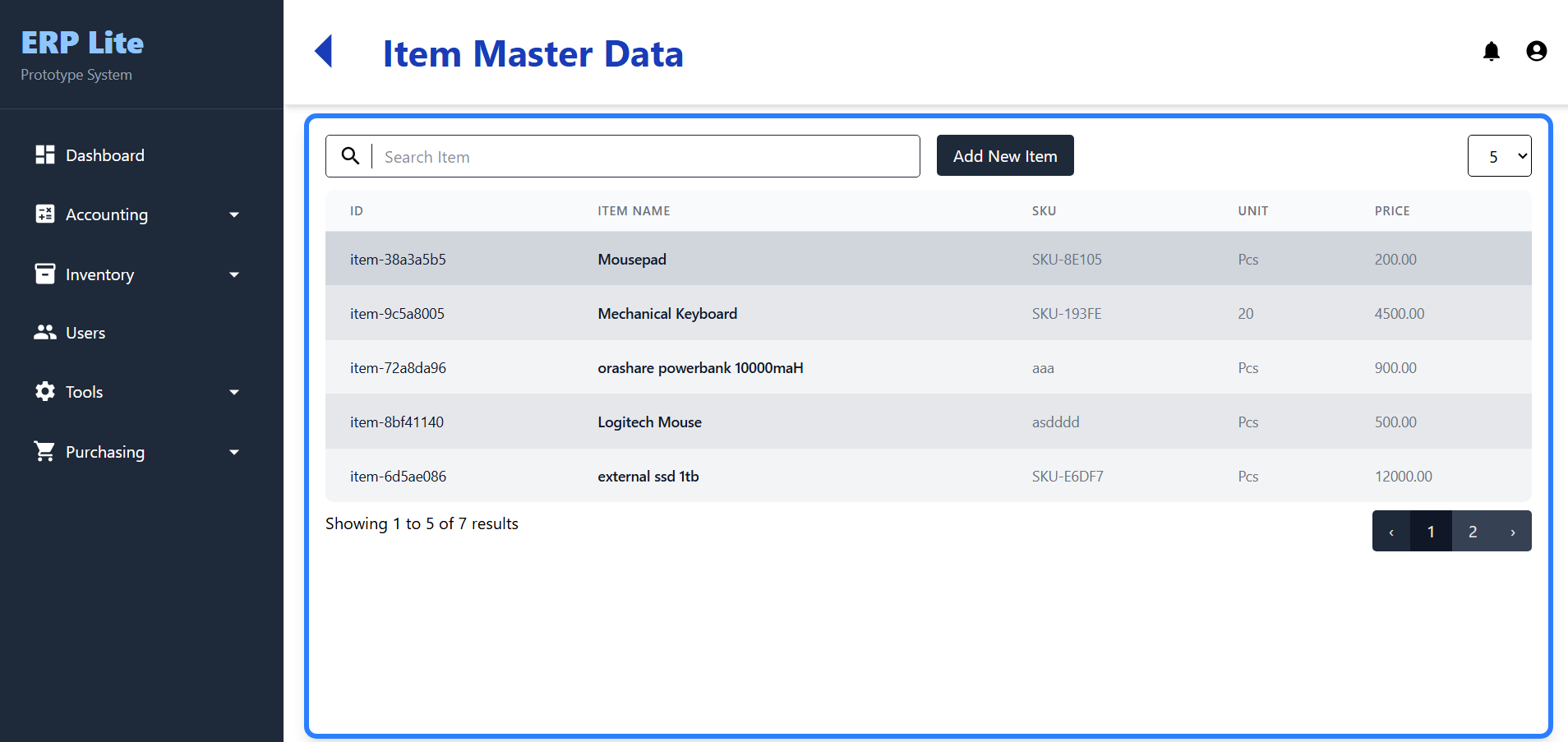This screenshot has width=1568, height=742.
Task: Open the rows-per-page dropdown showing 5
Action: [x=1499, y=156]
